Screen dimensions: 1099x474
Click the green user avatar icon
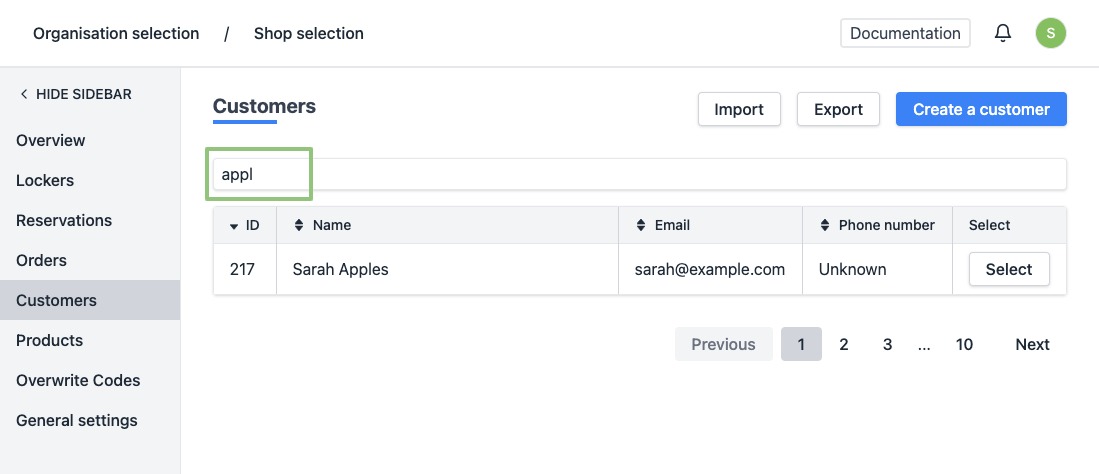point(1050,33)
